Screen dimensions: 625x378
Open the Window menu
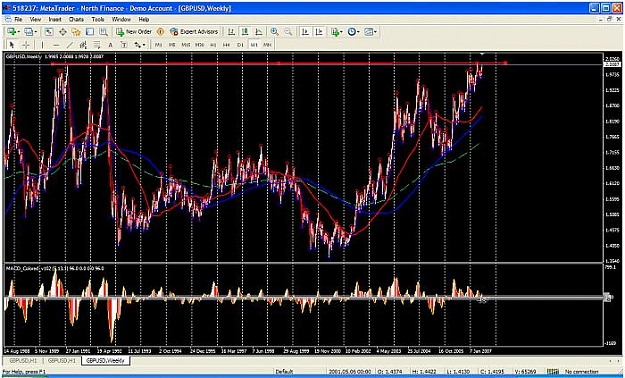coord(121,19)
